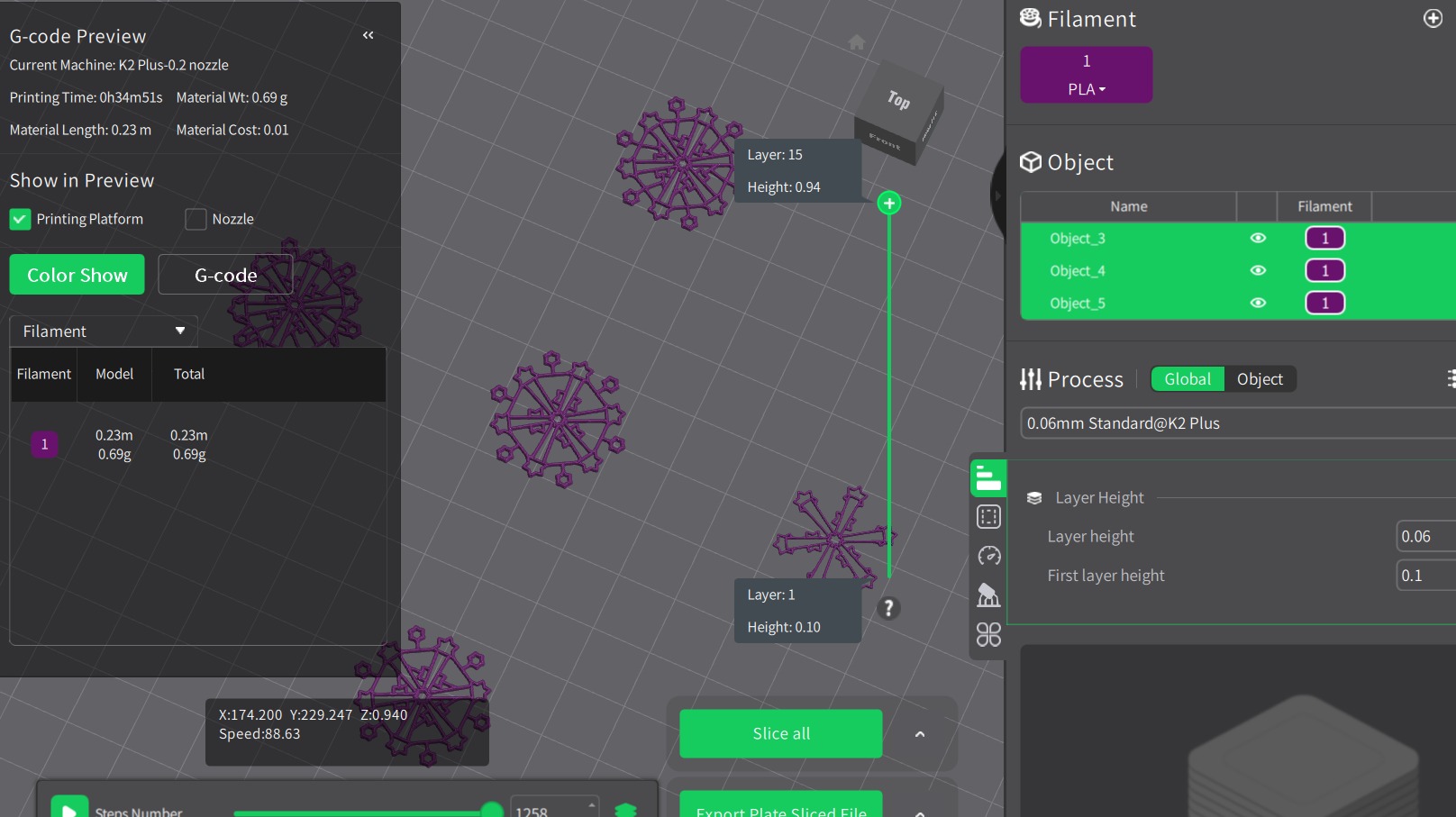Screen dimensions: 1456x817
Task: Click the Front face of view cube
Action: coord(885,141)
